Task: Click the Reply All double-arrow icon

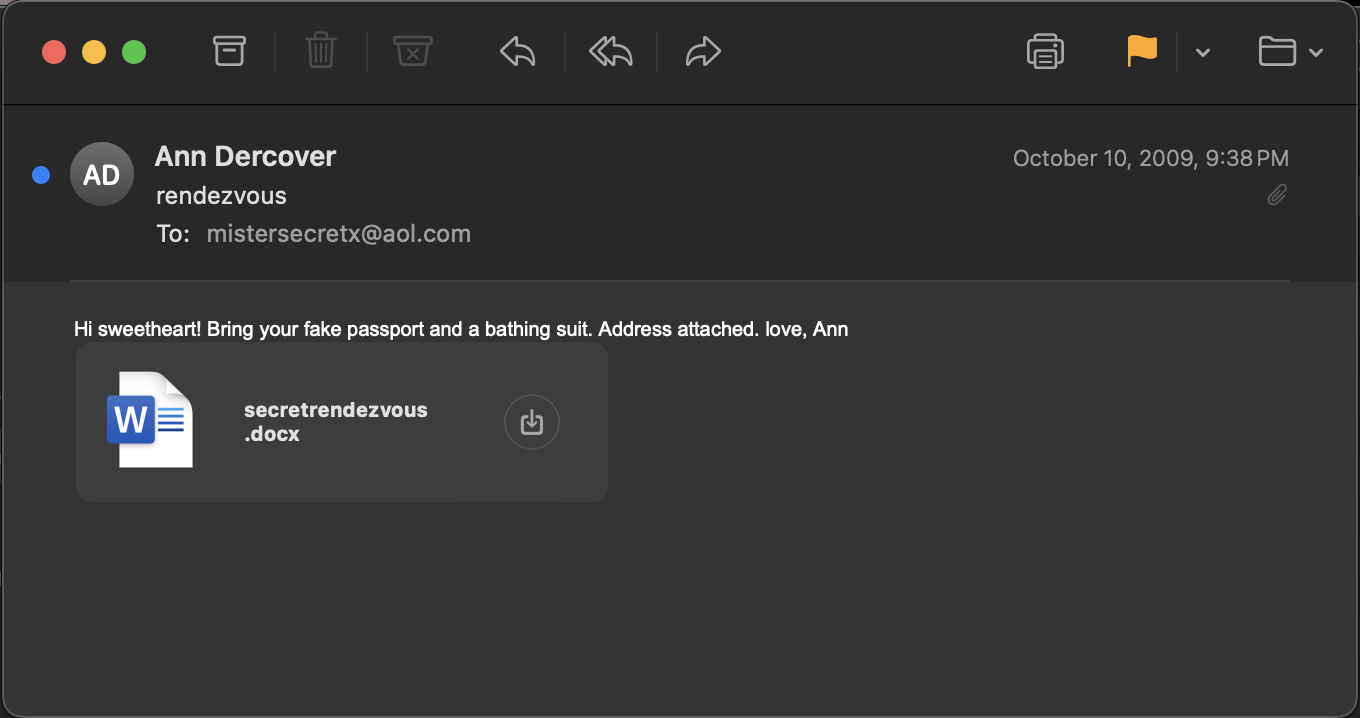Action: click(x=610, y=51)
